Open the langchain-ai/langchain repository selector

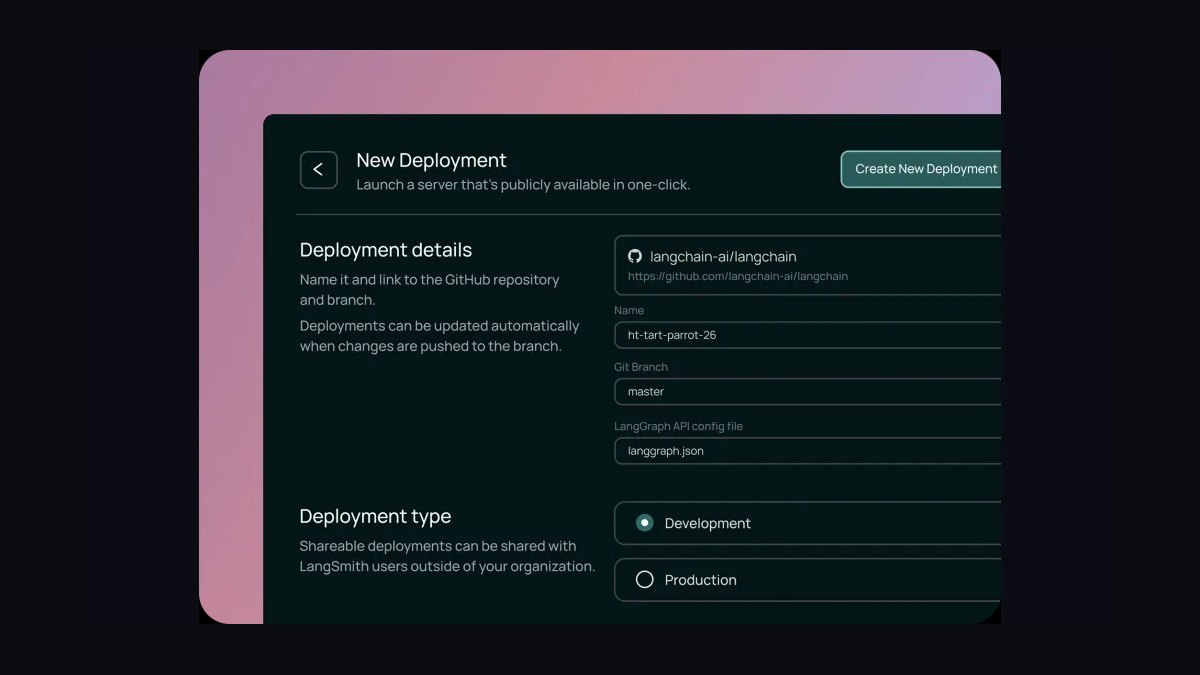click(x=808, y=265)
